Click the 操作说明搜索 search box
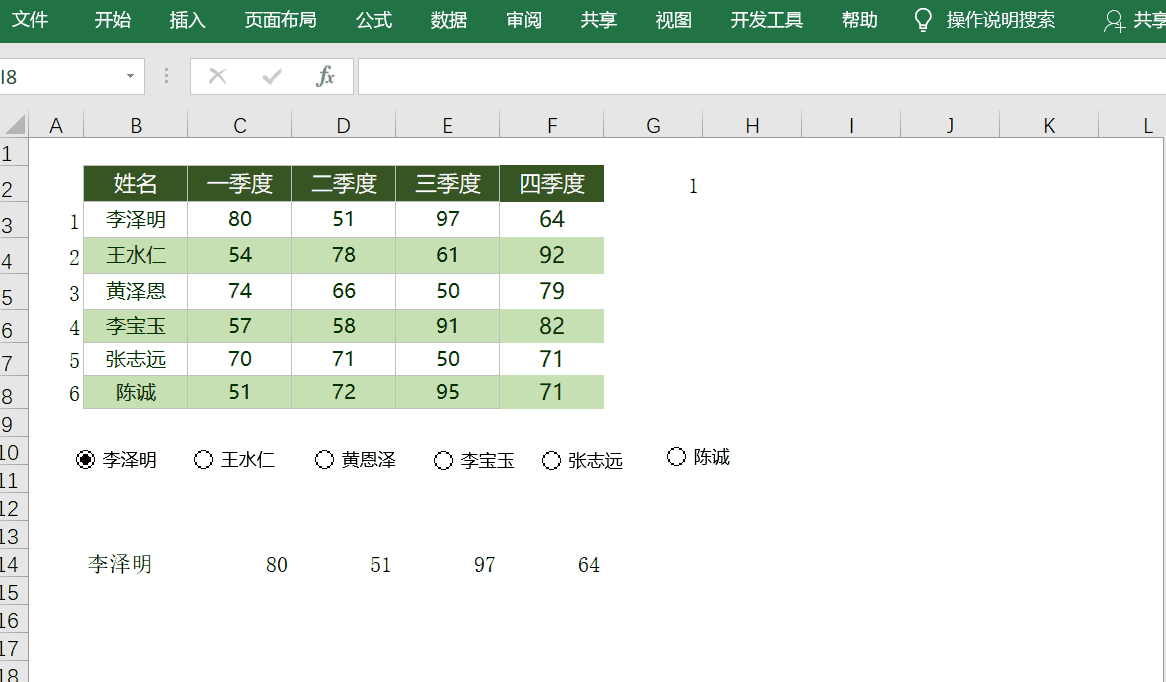The height and width of the screenshot is (682, 1166). click(1000, 19)
